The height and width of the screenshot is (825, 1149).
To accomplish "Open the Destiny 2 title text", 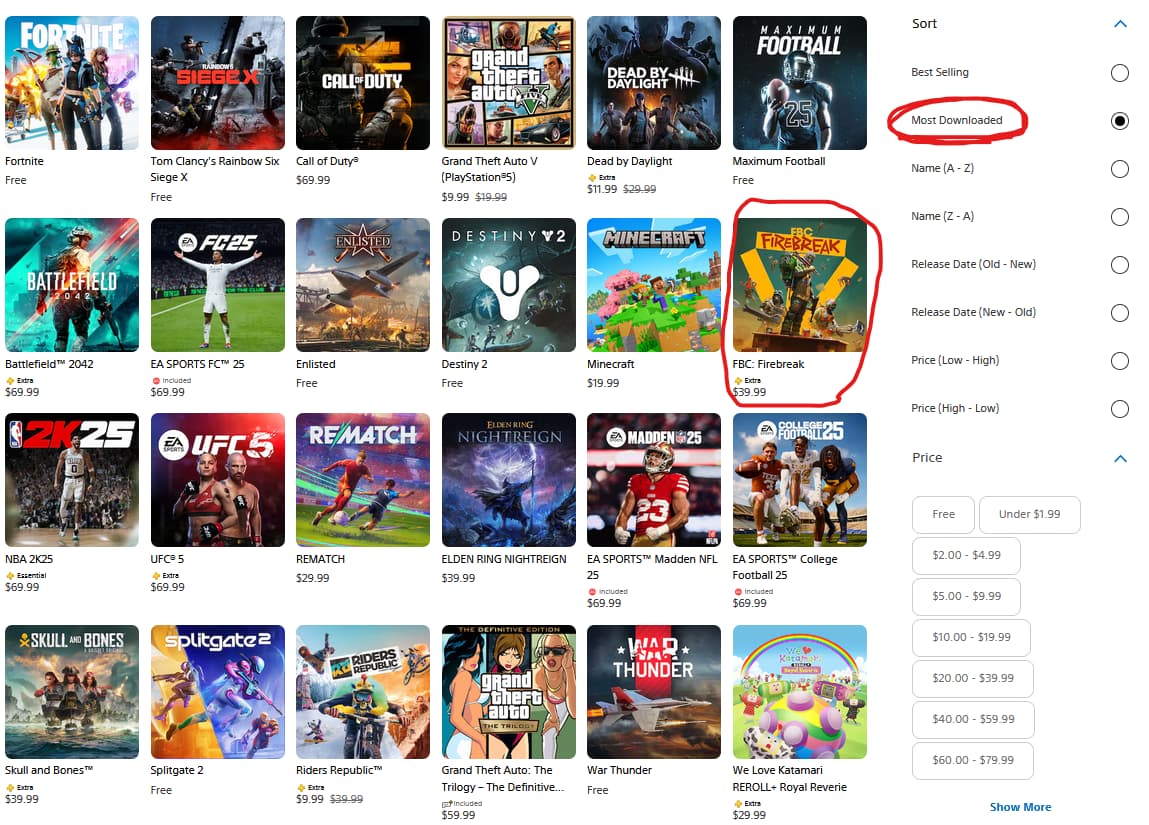I will [x=464, y=364].
